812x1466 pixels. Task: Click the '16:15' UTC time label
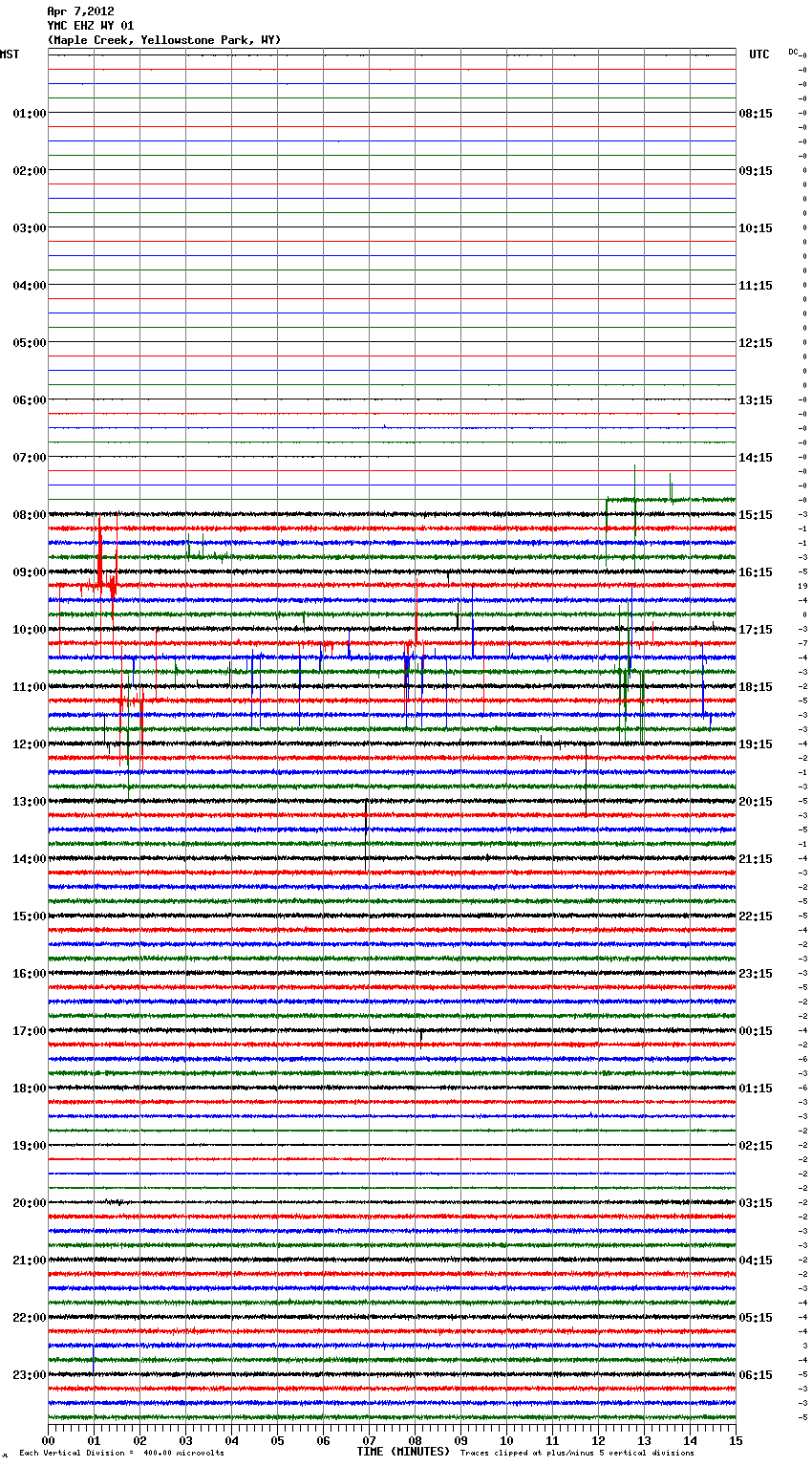coord(756,572)
